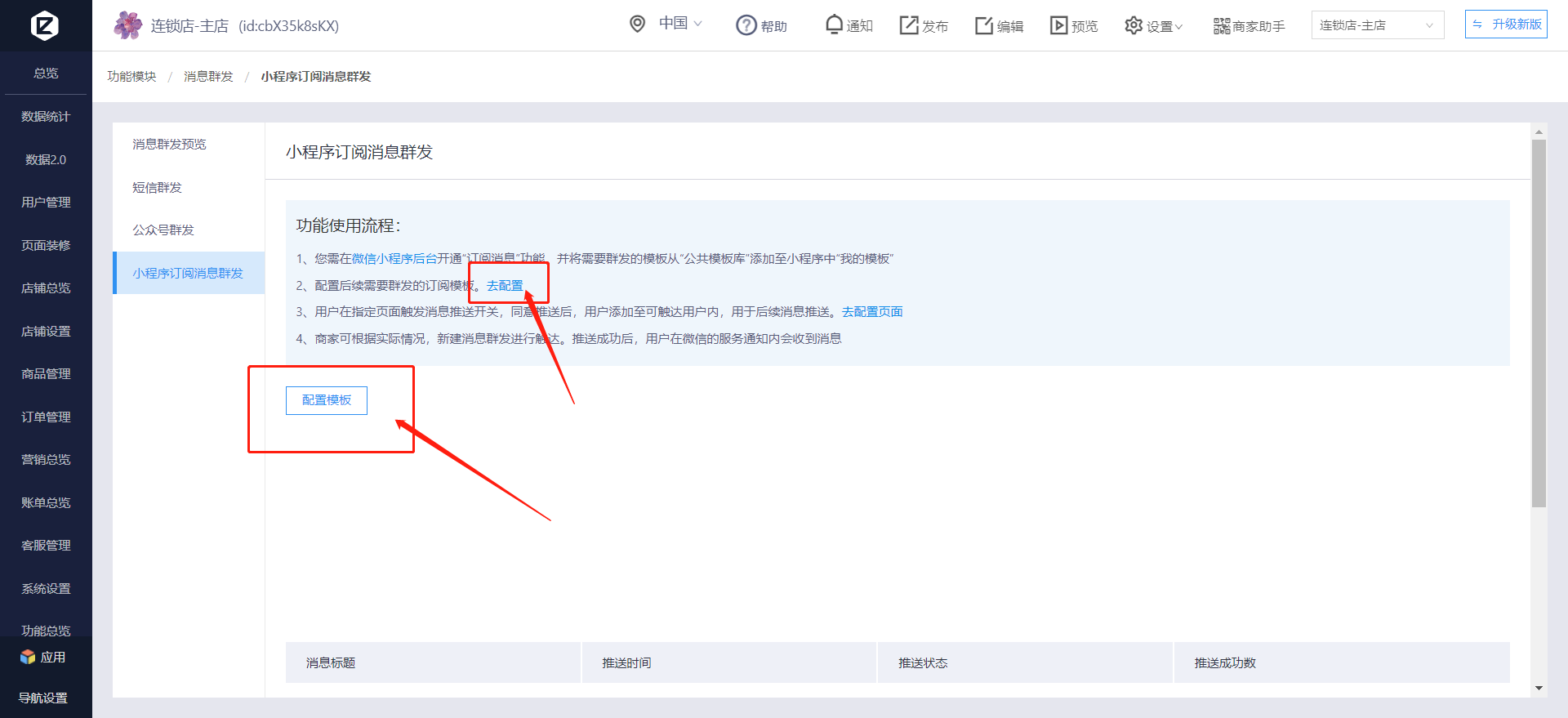Viewport: 1568px width, 718px height.
Task: Click the scrollbar up arrow
Action: pyautogui.click(x=1539, y=132)
